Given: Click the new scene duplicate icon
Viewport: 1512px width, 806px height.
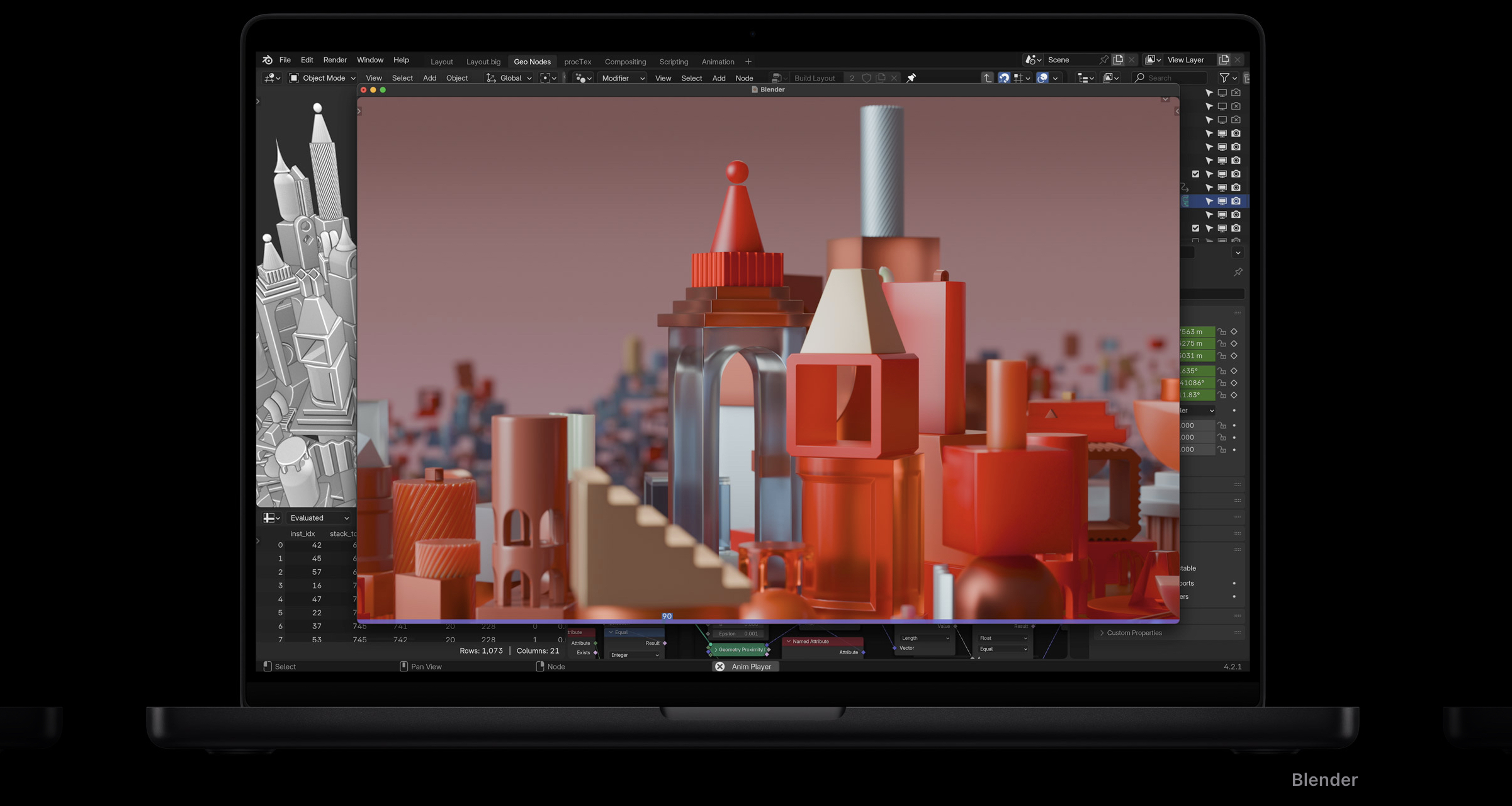Looking at the screenshot, I should point(1118,60).
